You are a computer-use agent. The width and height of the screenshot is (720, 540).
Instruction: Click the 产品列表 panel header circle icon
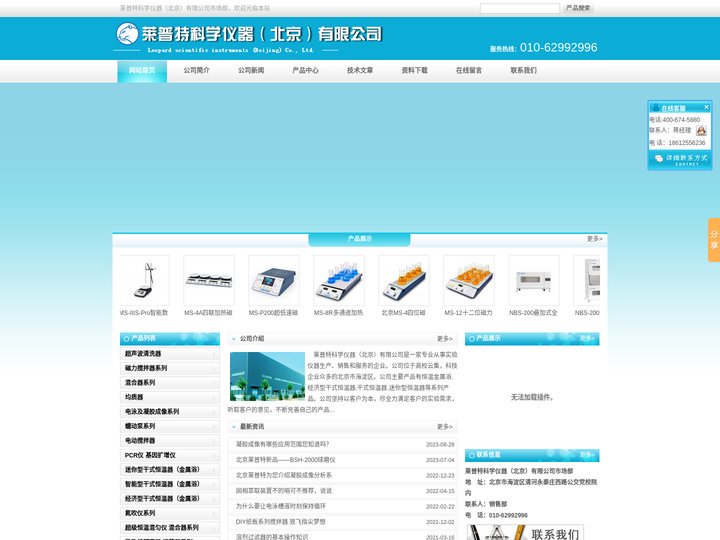coord(126,339)
